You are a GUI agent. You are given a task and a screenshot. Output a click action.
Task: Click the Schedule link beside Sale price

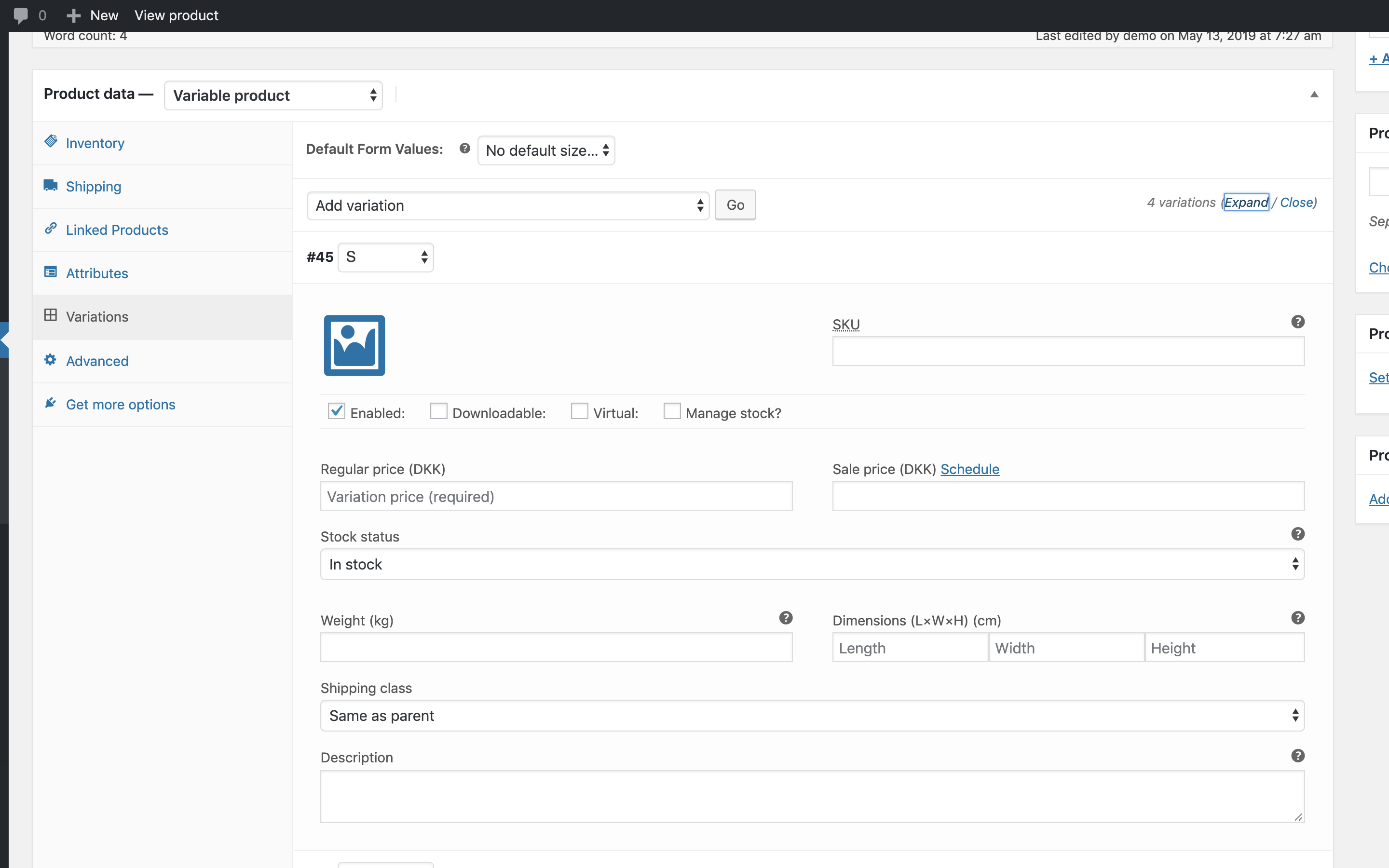tap(969, 469)
